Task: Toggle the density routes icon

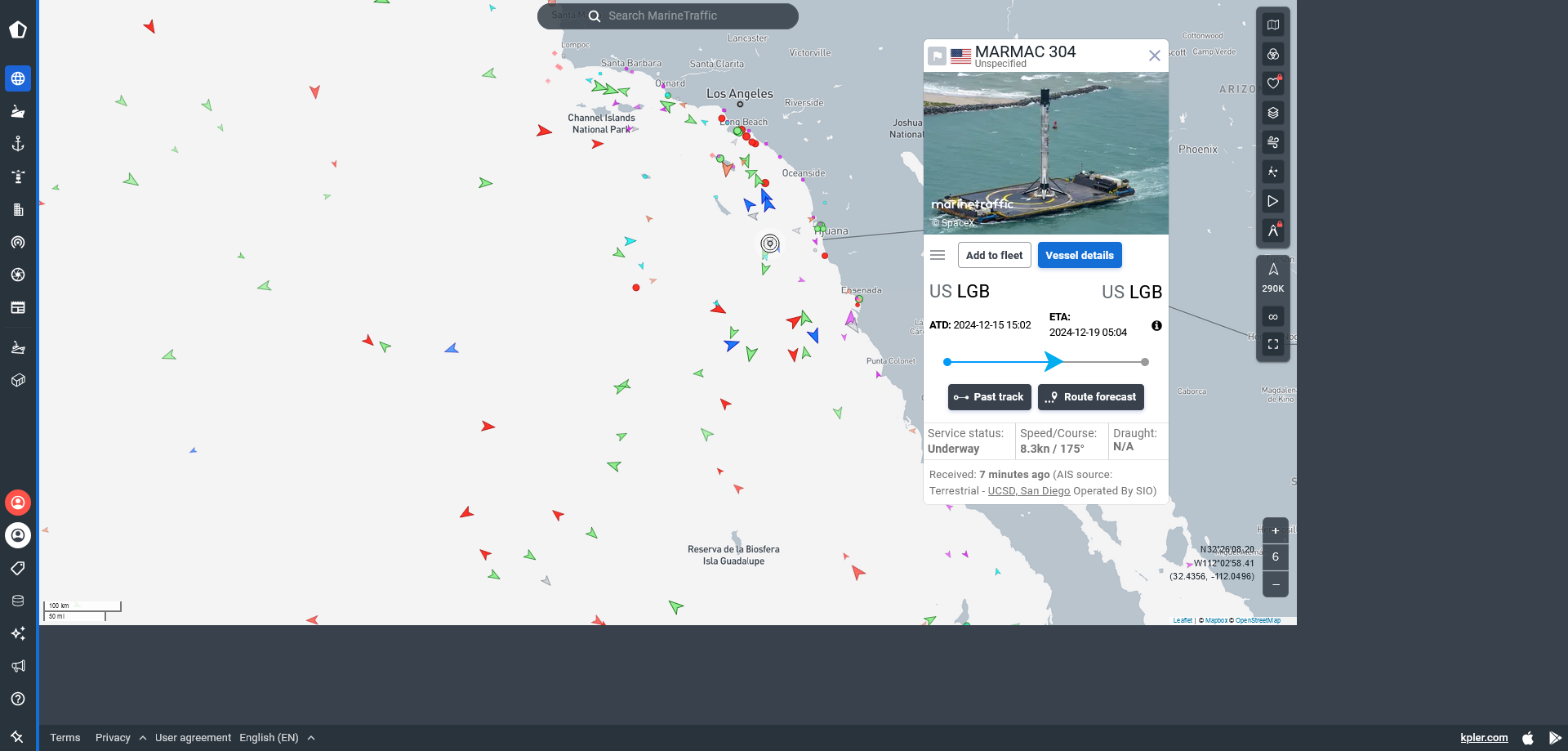Action: click(x=1273, y=172)
